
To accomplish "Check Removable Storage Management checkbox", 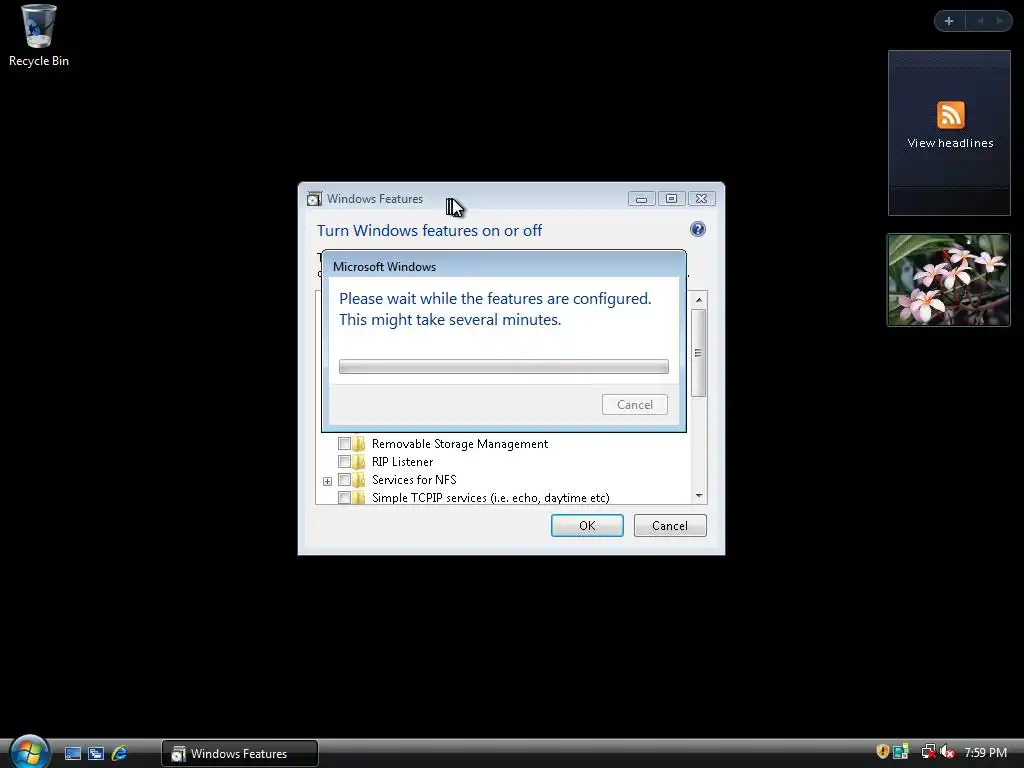I will (x=344, y=444).
